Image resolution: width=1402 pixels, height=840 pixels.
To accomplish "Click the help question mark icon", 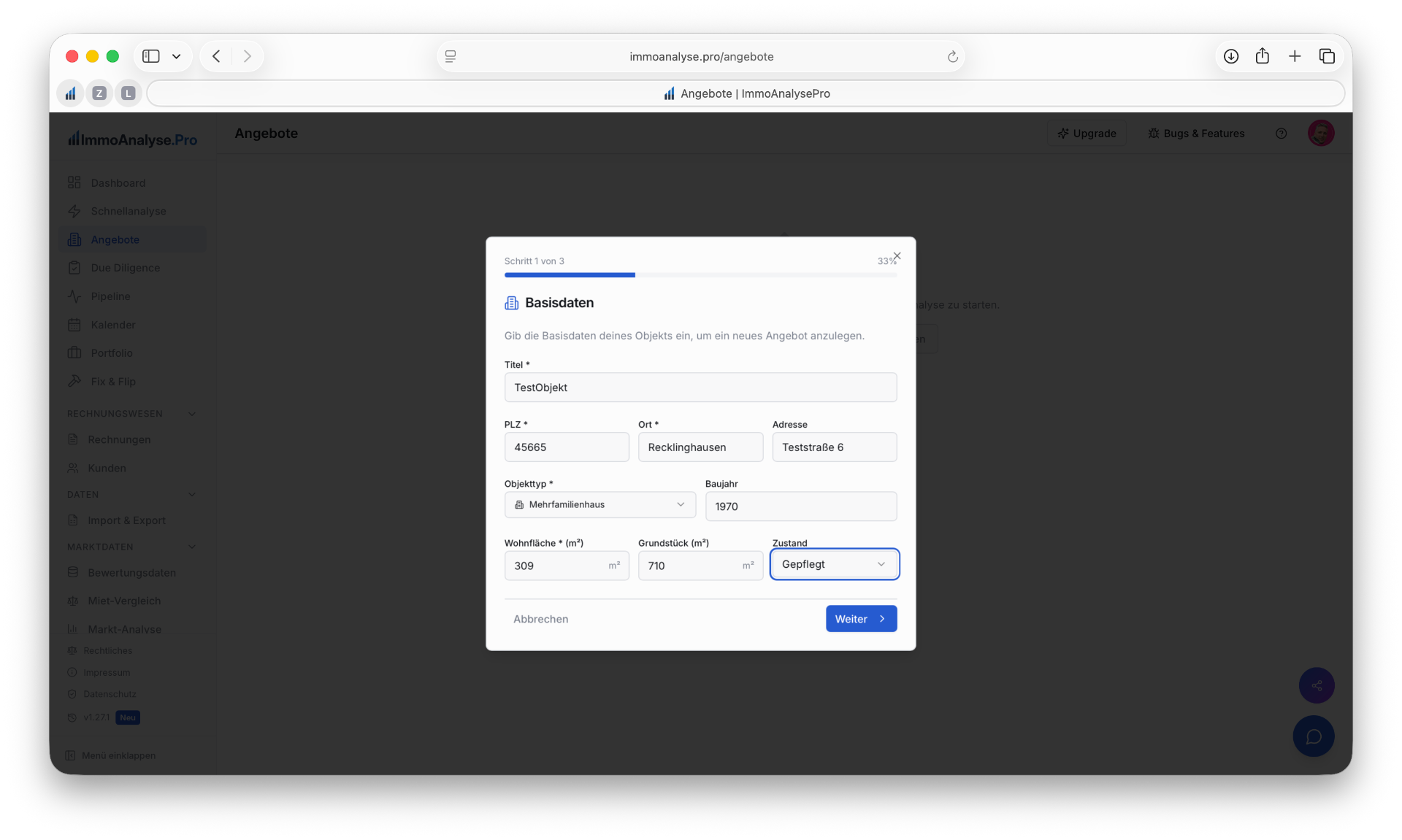I will click(1281, 134).
